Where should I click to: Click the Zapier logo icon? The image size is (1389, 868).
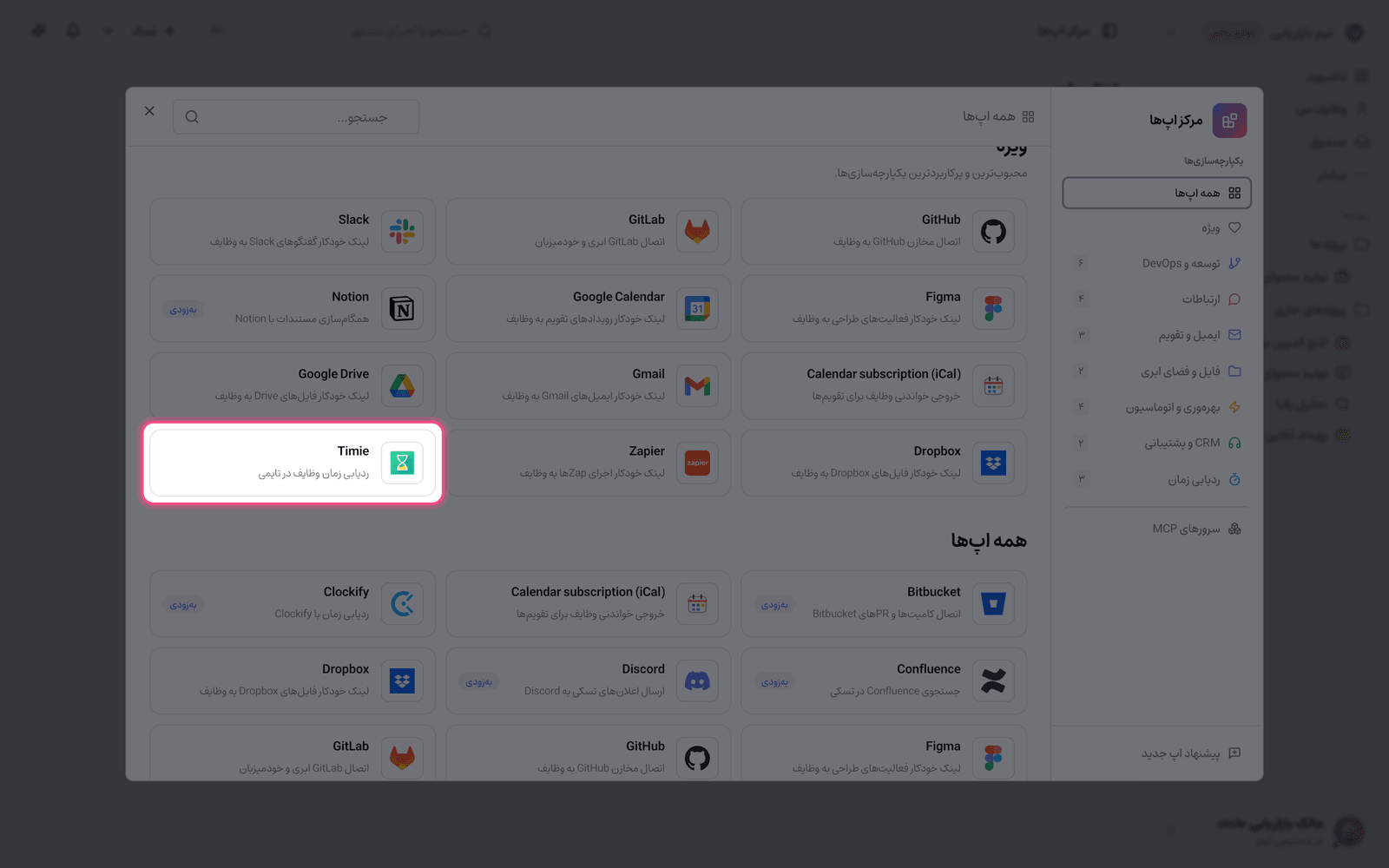point(697,464)
